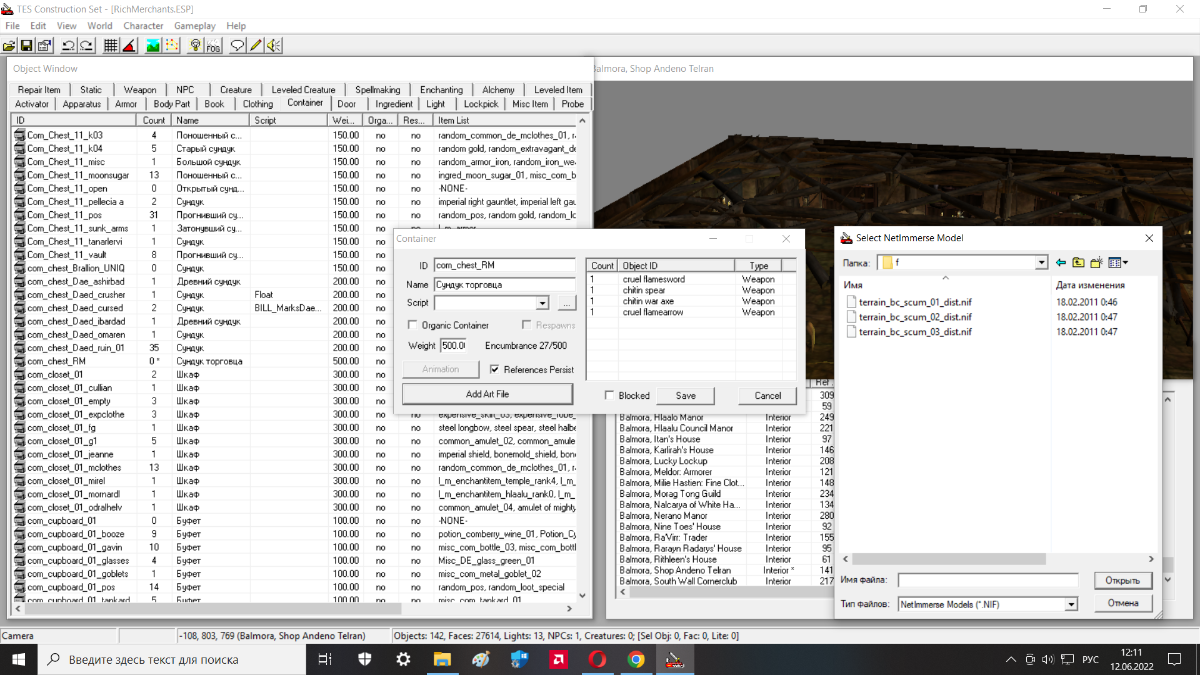Viewport: 1200px width, 675px height.
Task: Open the Gameplay menu
Action: point(196,25)
